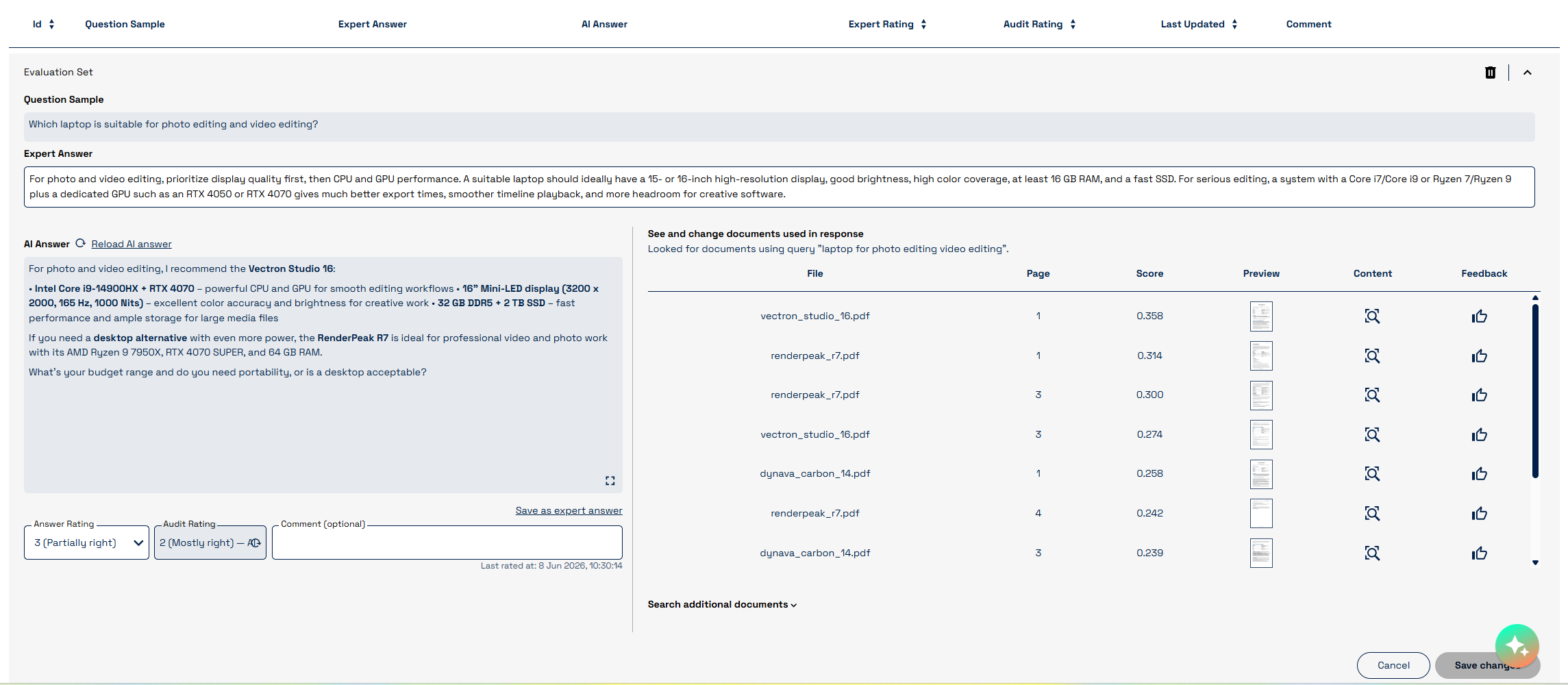The width and height of the screenshot is (1568, 685).
Task: Click the Comment (optional) input field
Action: pyautogui.click(x=447, y=543)
